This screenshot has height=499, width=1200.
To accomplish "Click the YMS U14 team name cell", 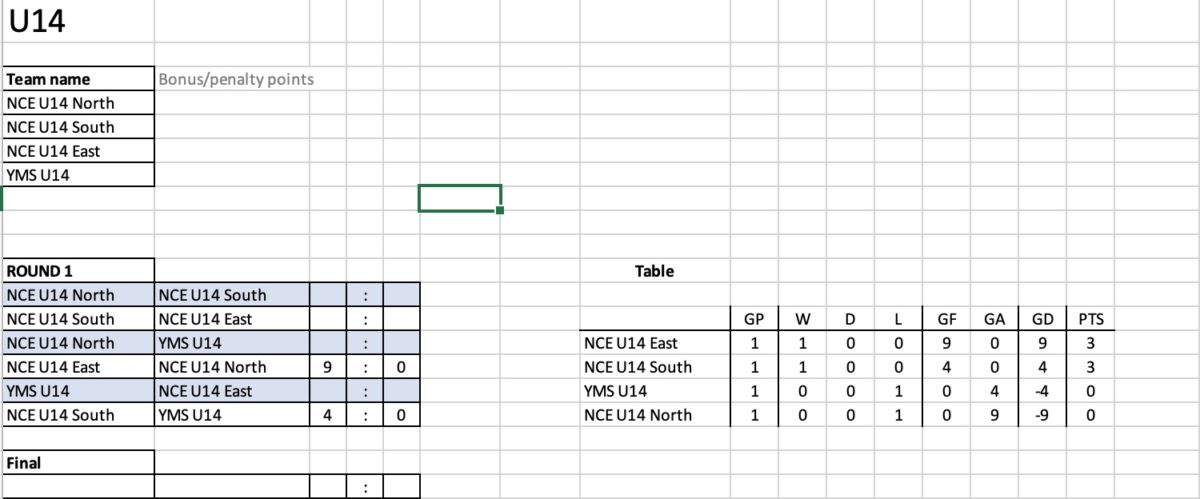I will [x=79, y=175].
